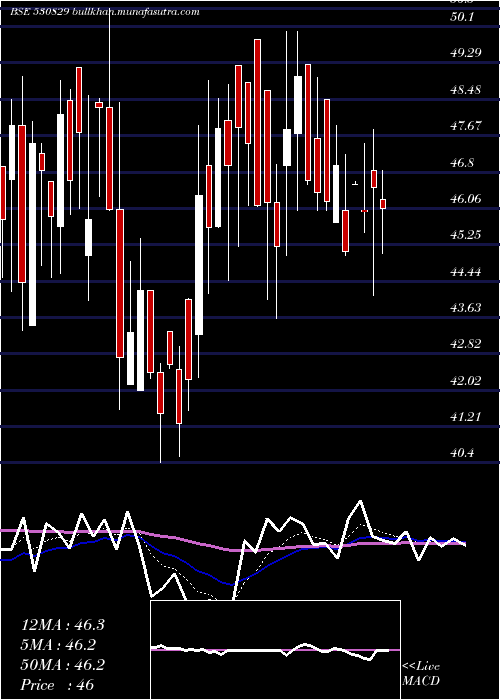Click the BSE bullkhan.munafasutra.com header text
The image size is (500, 700).
tap(104, 12)
